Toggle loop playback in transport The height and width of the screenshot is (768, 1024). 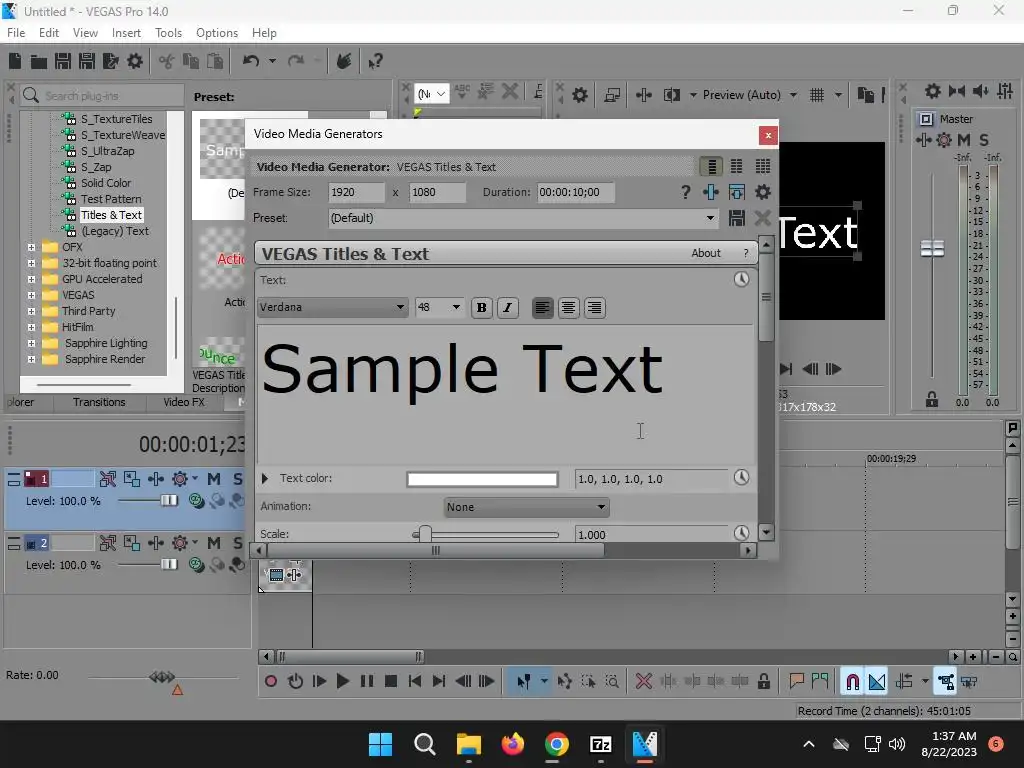point(295,681)
